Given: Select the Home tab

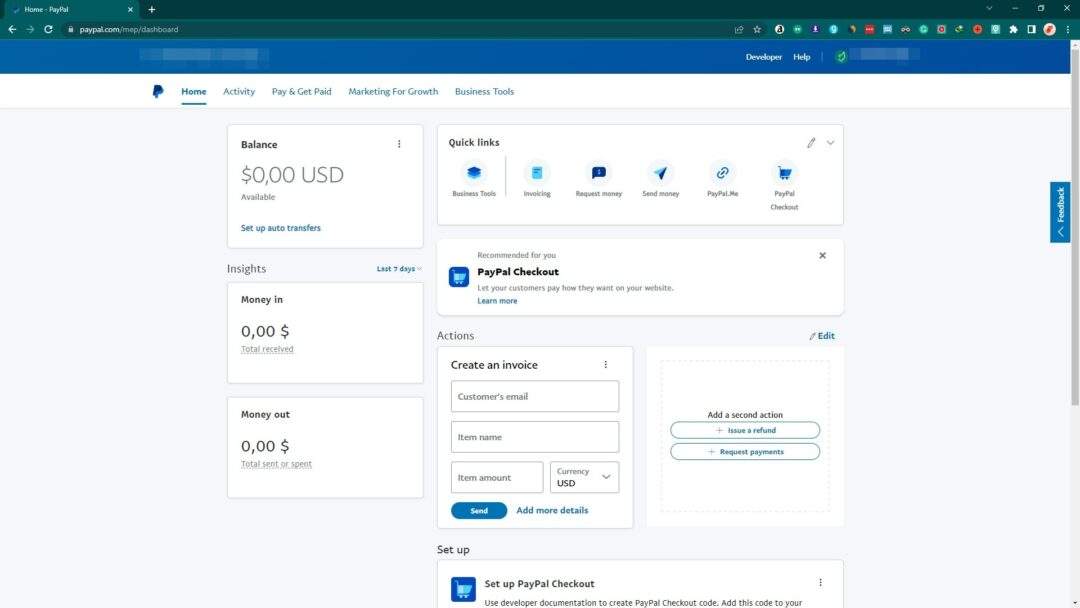Looking at the screenshot, I should coord(194,92).
